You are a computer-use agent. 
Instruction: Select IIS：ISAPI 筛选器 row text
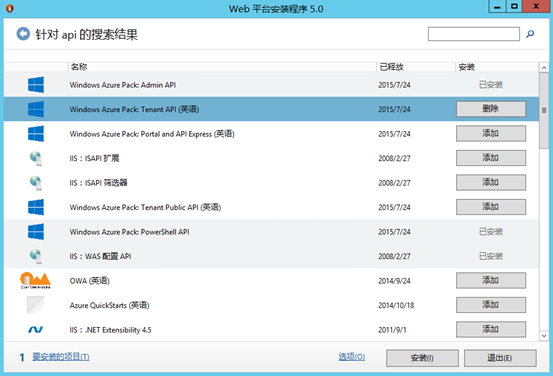(98, 183)
